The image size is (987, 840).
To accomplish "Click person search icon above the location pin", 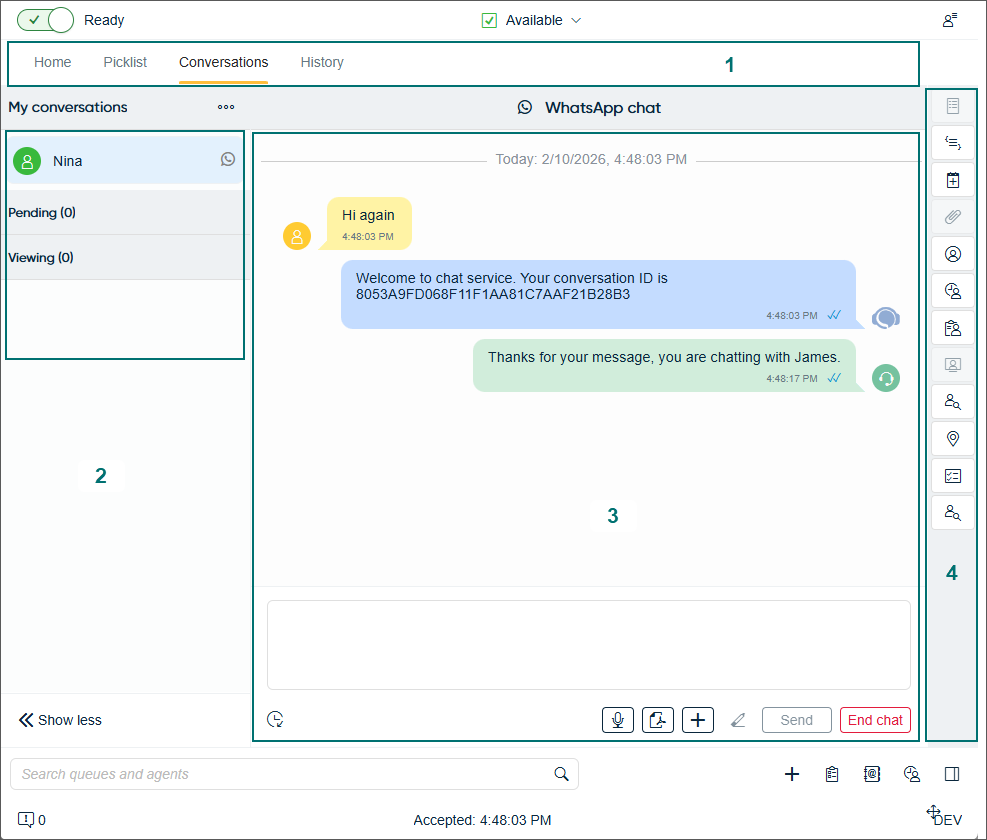I will point(953,402).
